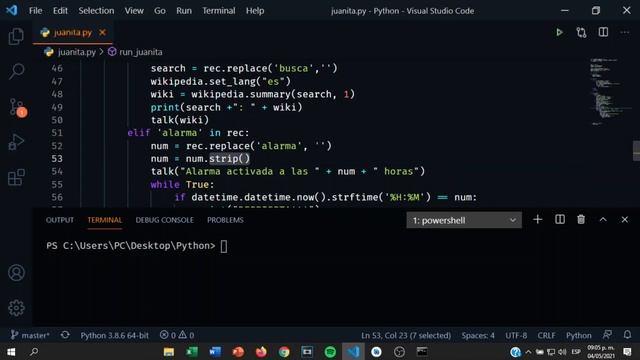Open Google Chrome from the taskbar

click(x=284, y=352)
